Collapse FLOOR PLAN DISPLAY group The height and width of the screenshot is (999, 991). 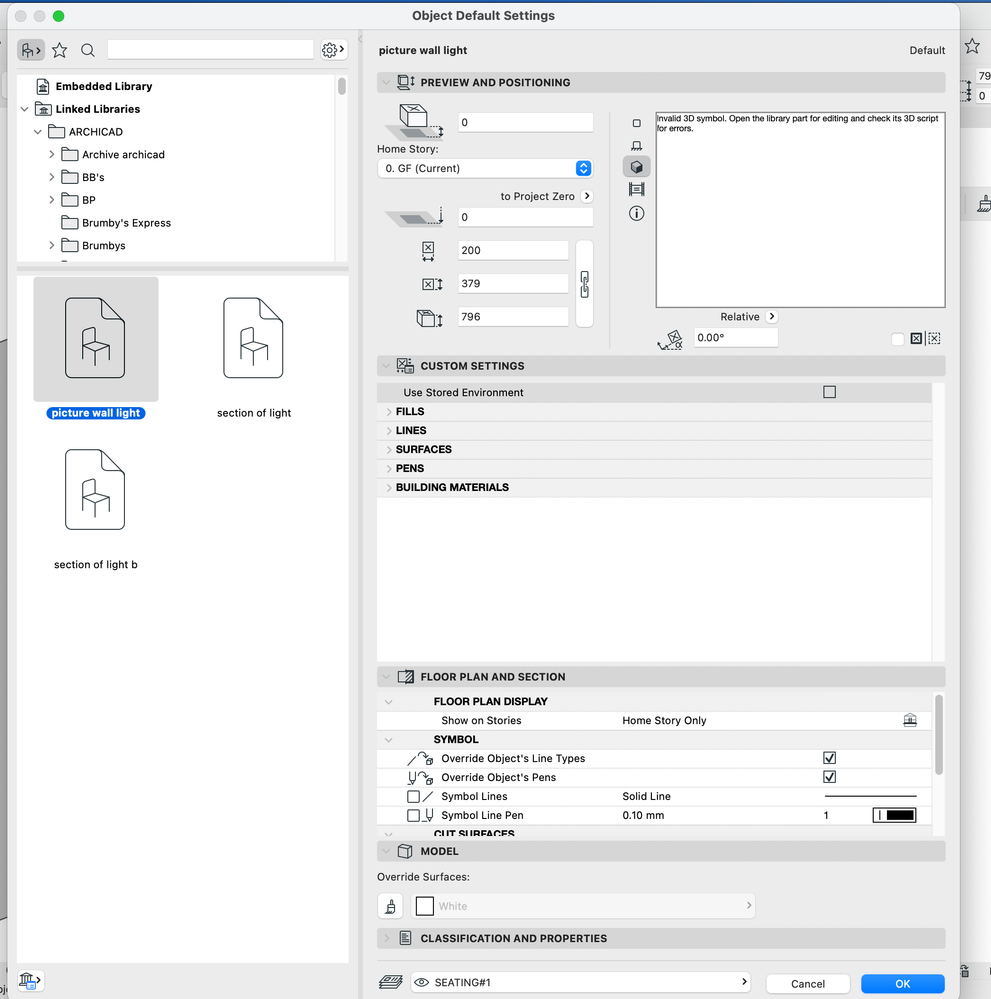pos(388,701)
